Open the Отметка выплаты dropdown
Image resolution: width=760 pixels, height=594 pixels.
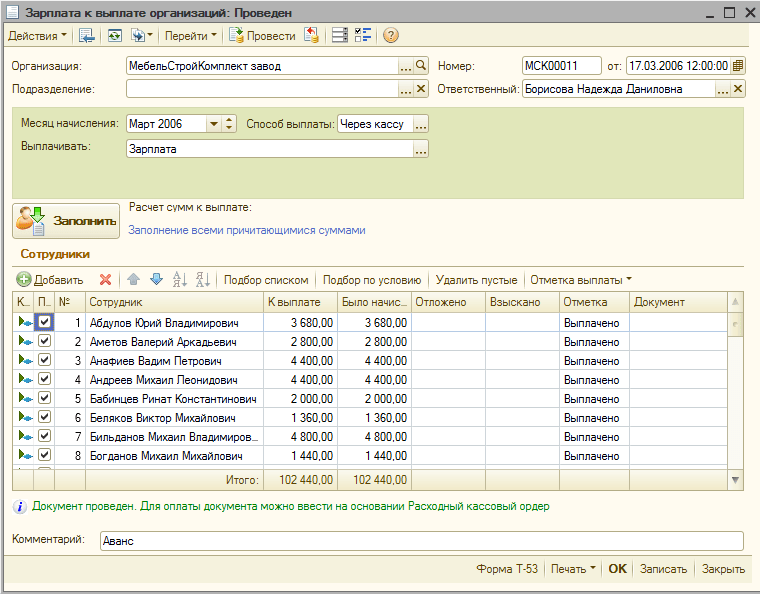(x=580, y=280)
